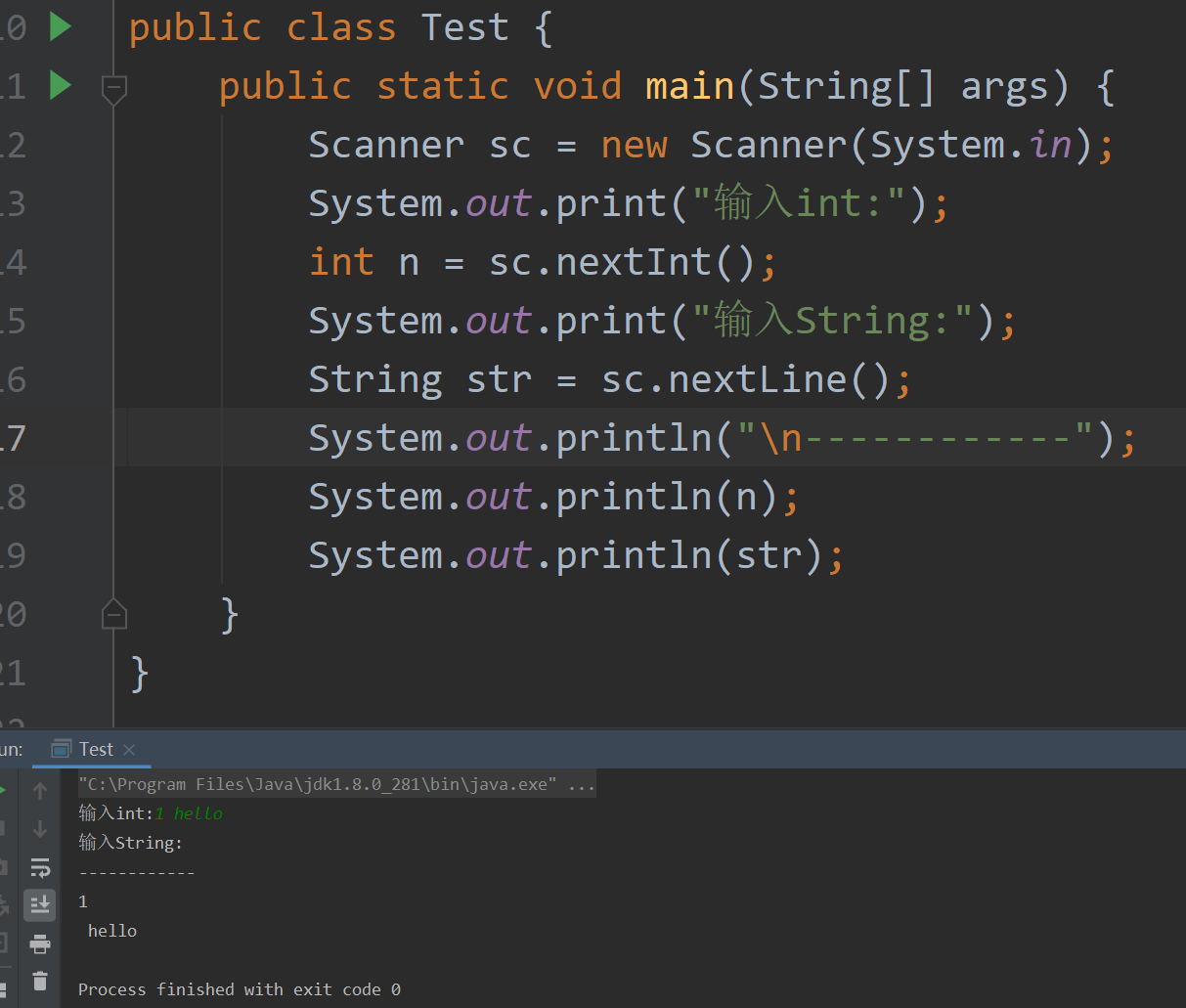Click the Run tool window label

(10, 748)
